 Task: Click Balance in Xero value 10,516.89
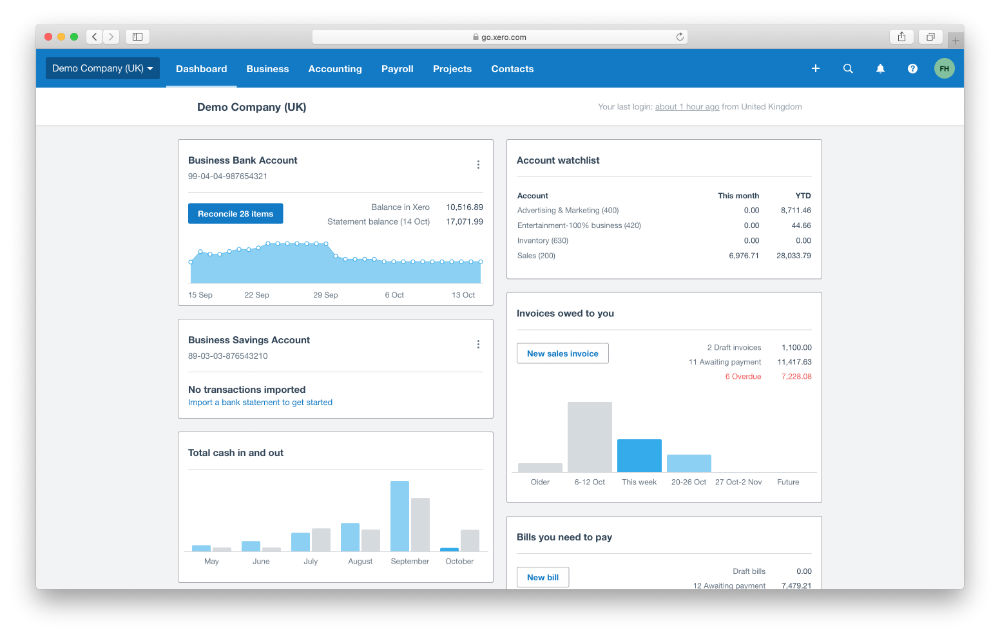464,207
